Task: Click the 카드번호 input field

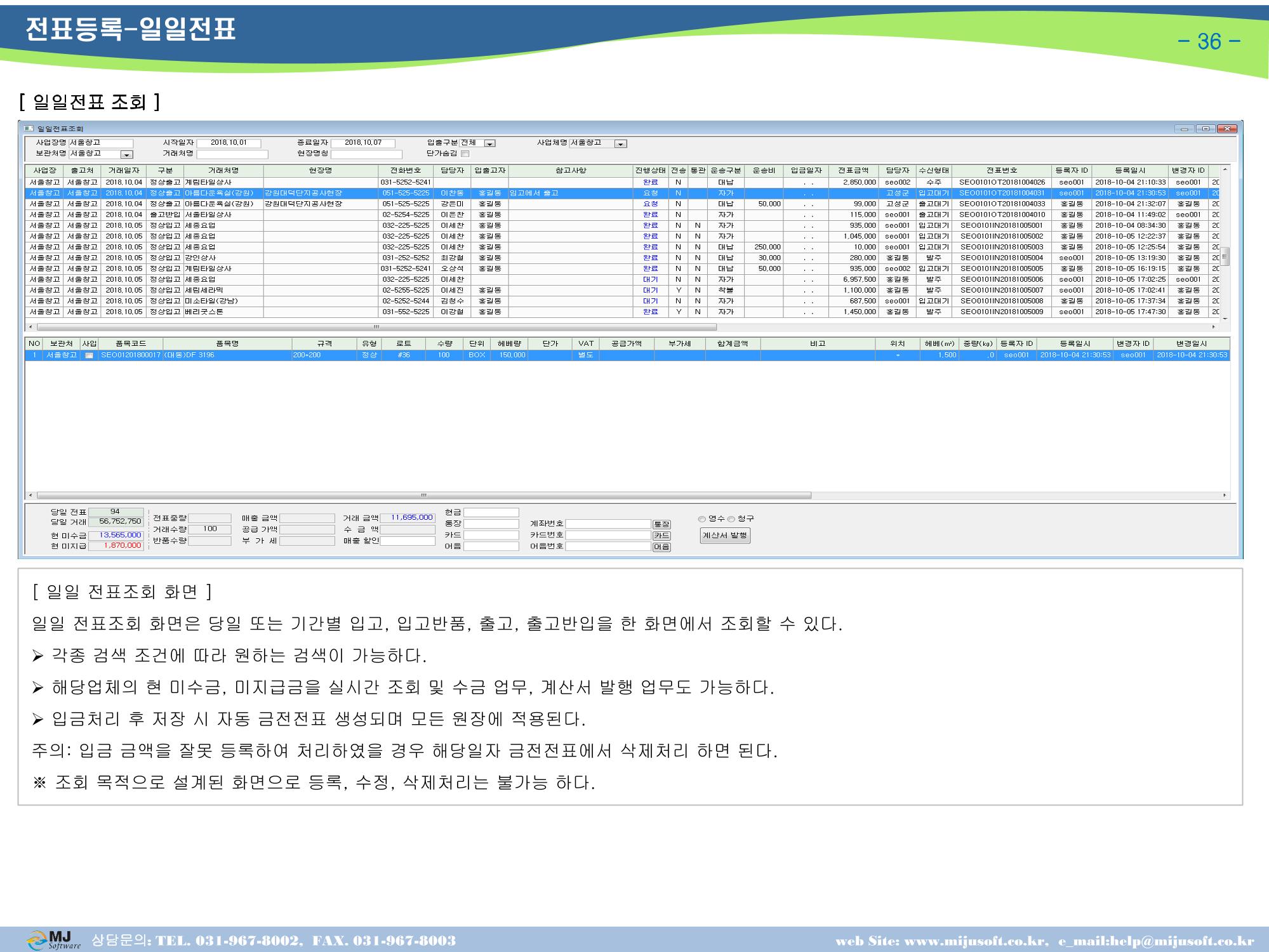Action: coord(608,536)
